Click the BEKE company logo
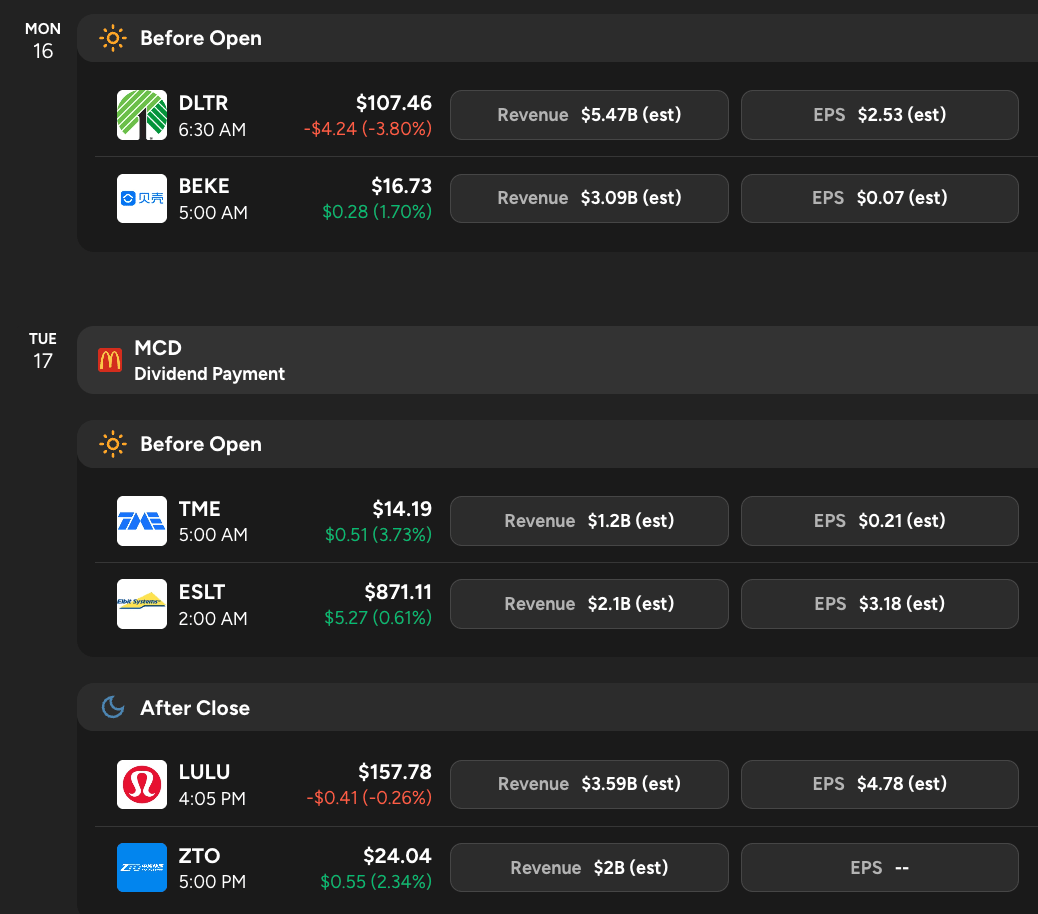Viewport: 1038px width, 914px height. pos(142,199)
